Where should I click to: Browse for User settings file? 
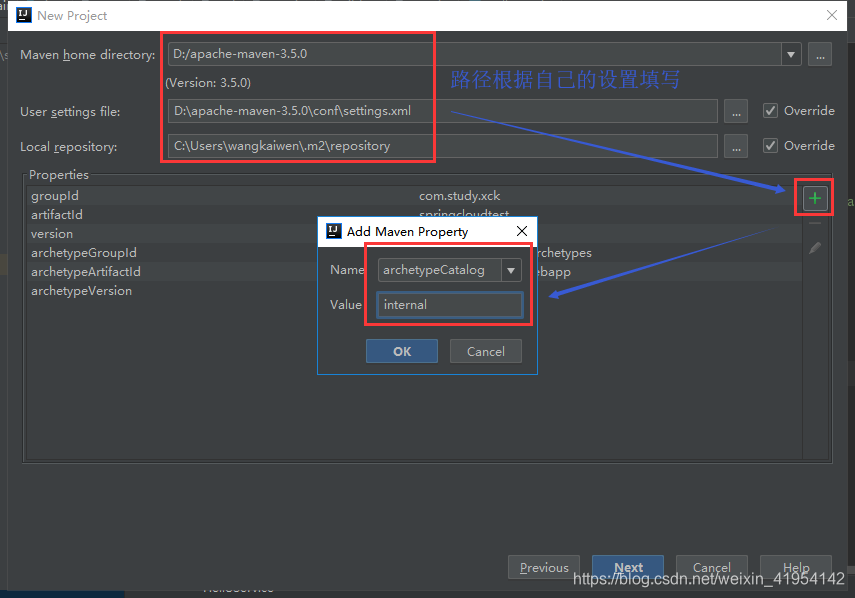point(736,111)
